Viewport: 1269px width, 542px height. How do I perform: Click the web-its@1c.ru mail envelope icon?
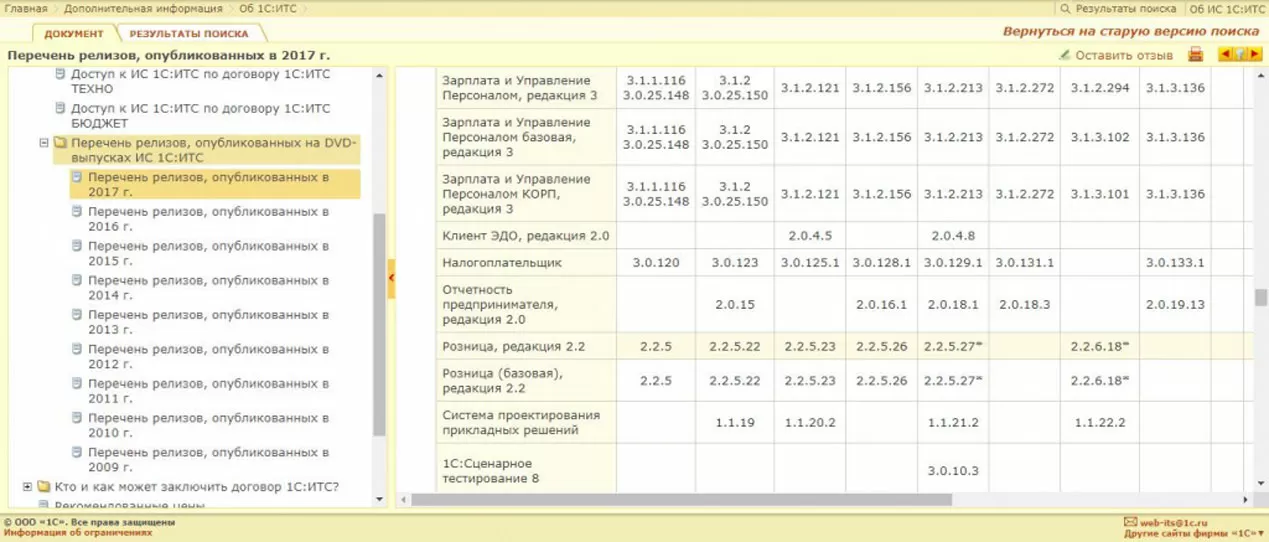(1130, 522)
